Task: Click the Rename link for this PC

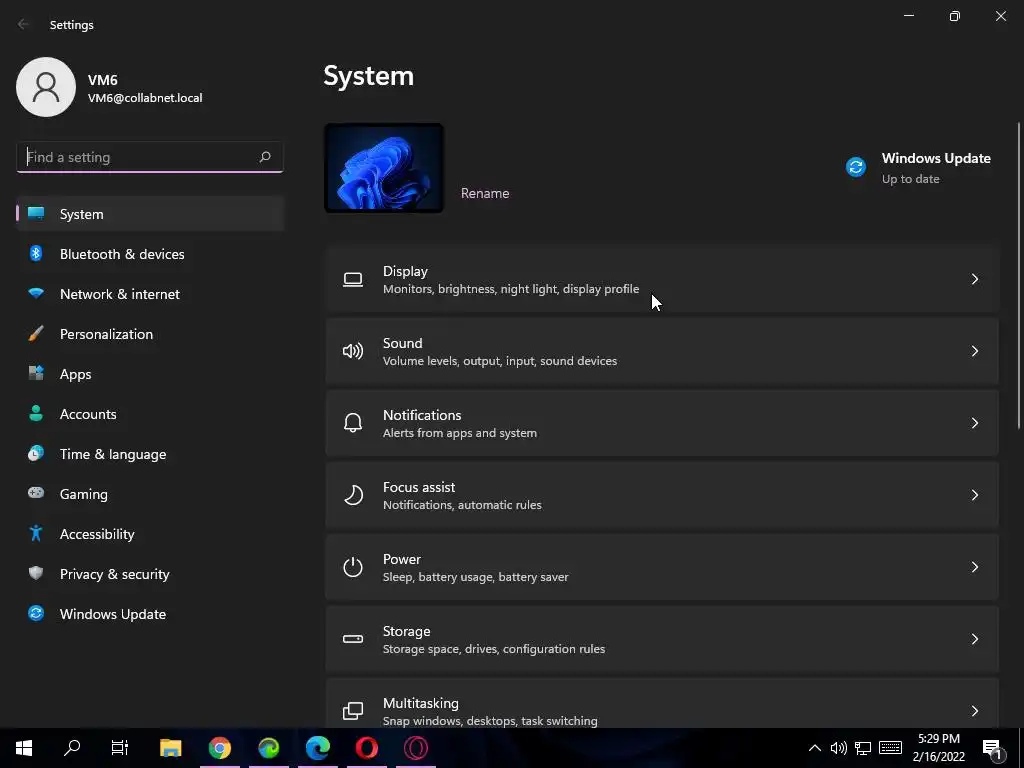Action: click(485, 193)
